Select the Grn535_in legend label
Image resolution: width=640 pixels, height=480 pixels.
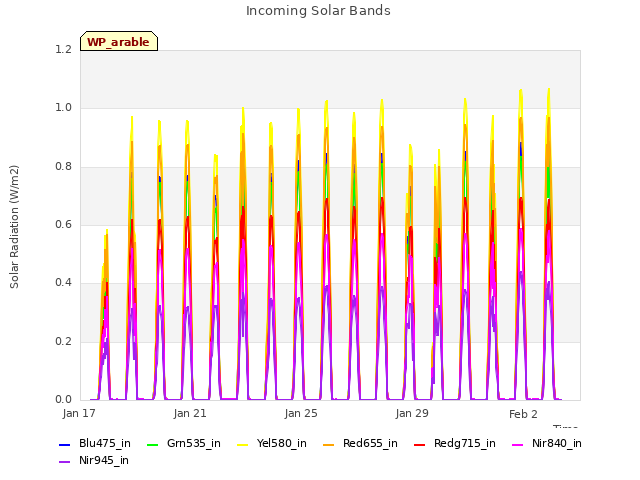(x=194, y=444)
